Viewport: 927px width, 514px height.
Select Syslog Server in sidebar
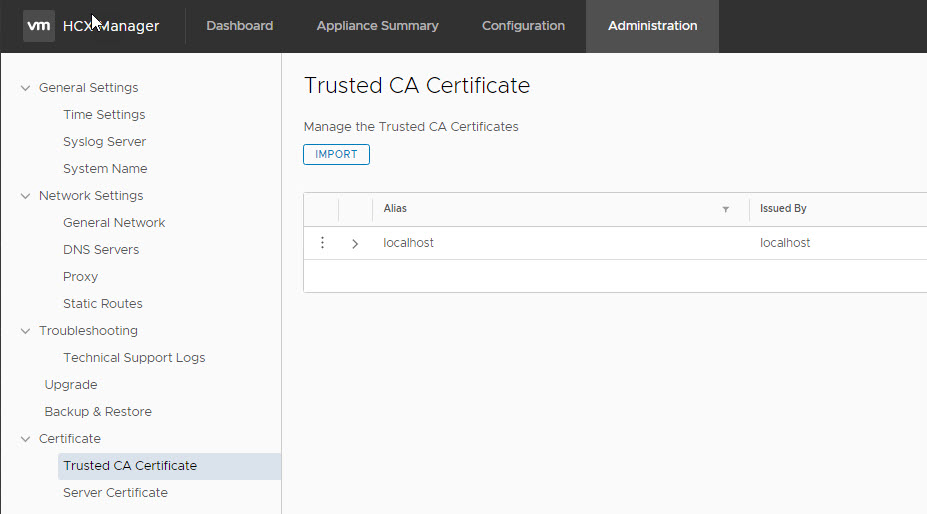point(104,142)
